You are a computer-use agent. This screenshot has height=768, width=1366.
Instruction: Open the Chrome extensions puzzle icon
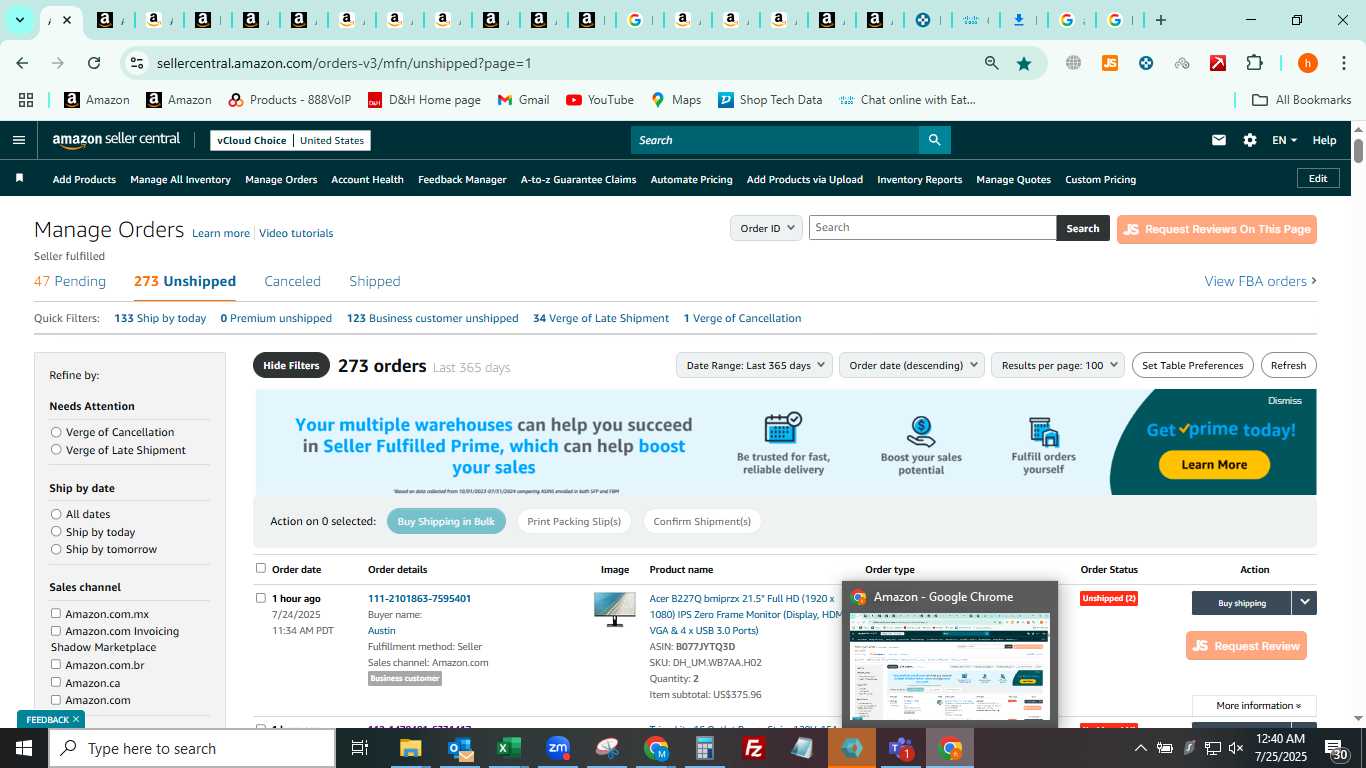click(1254, 63)
